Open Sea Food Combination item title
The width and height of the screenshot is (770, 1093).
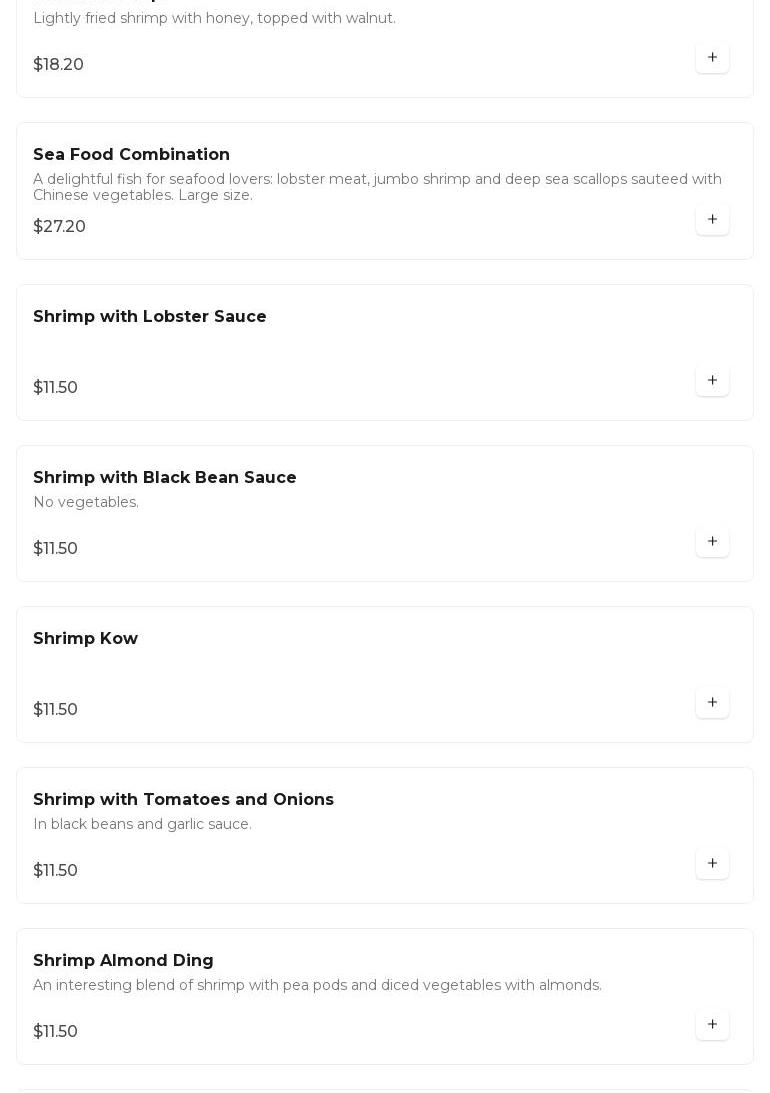131,155
